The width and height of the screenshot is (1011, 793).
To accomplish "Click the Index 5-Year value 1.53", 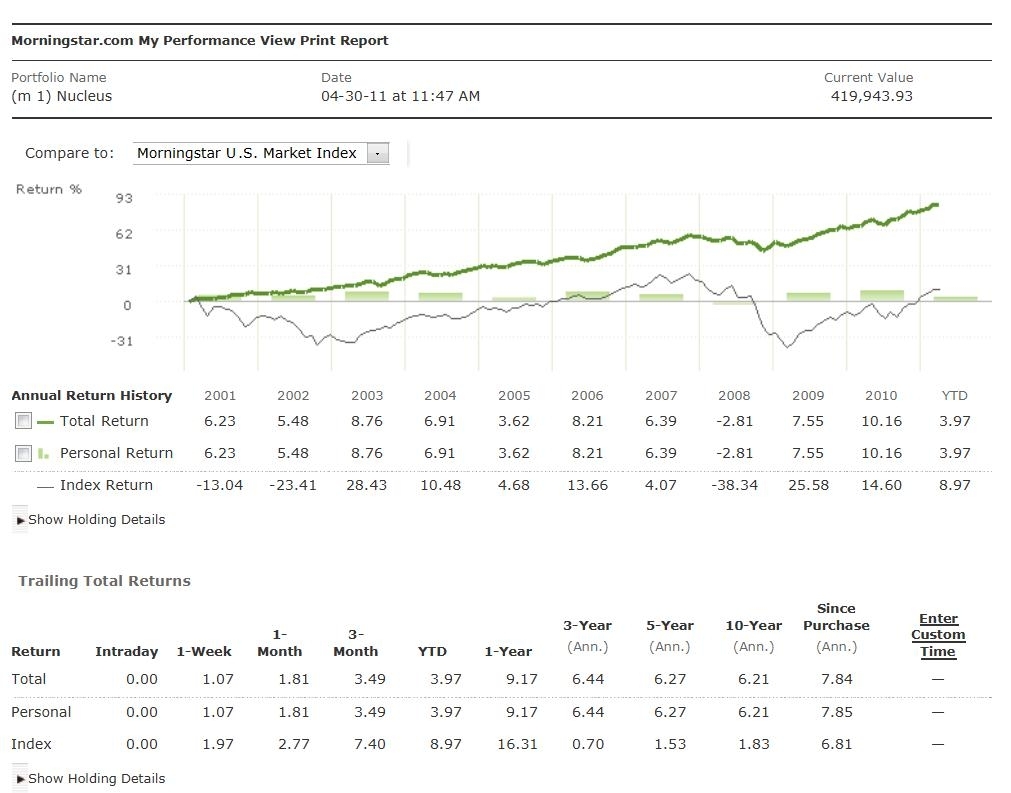I will [x=670, y=744].
